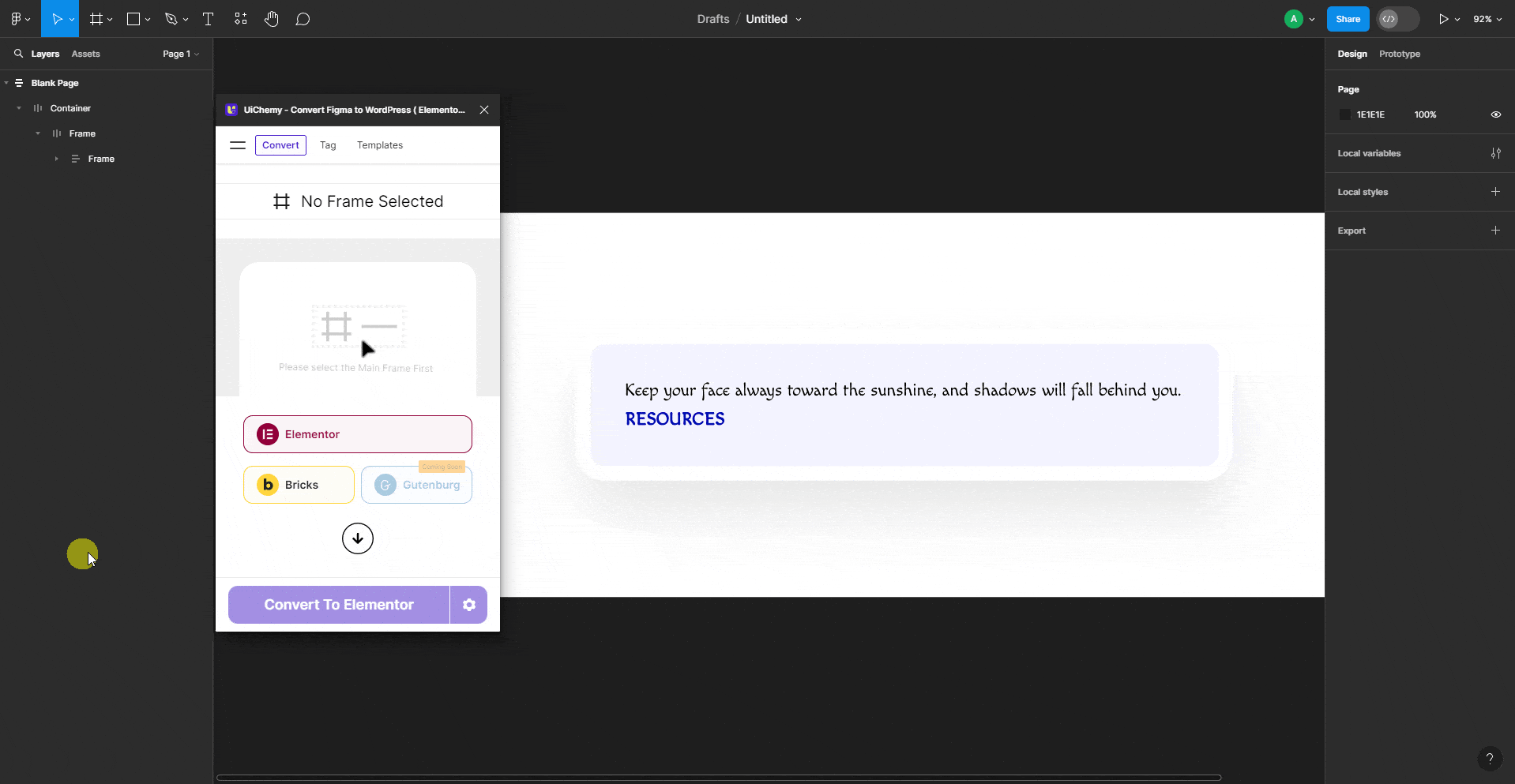Open the Local variables settings icon
The width and height of the screenshot is (1515, 784).
coord(1496,153)
